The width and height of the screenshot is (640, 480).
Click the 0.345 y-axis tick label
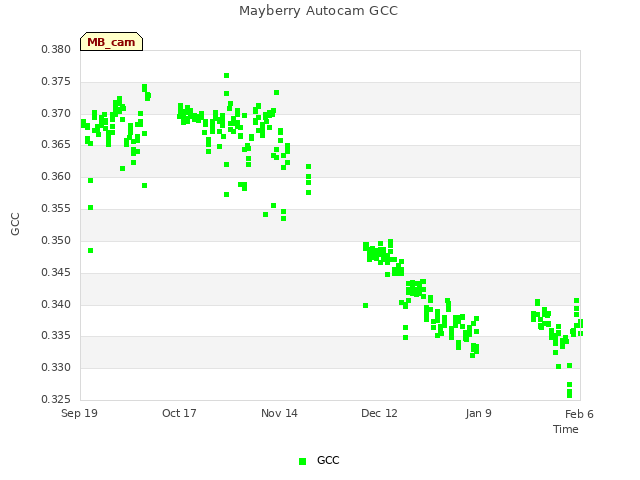coord(56,272)
